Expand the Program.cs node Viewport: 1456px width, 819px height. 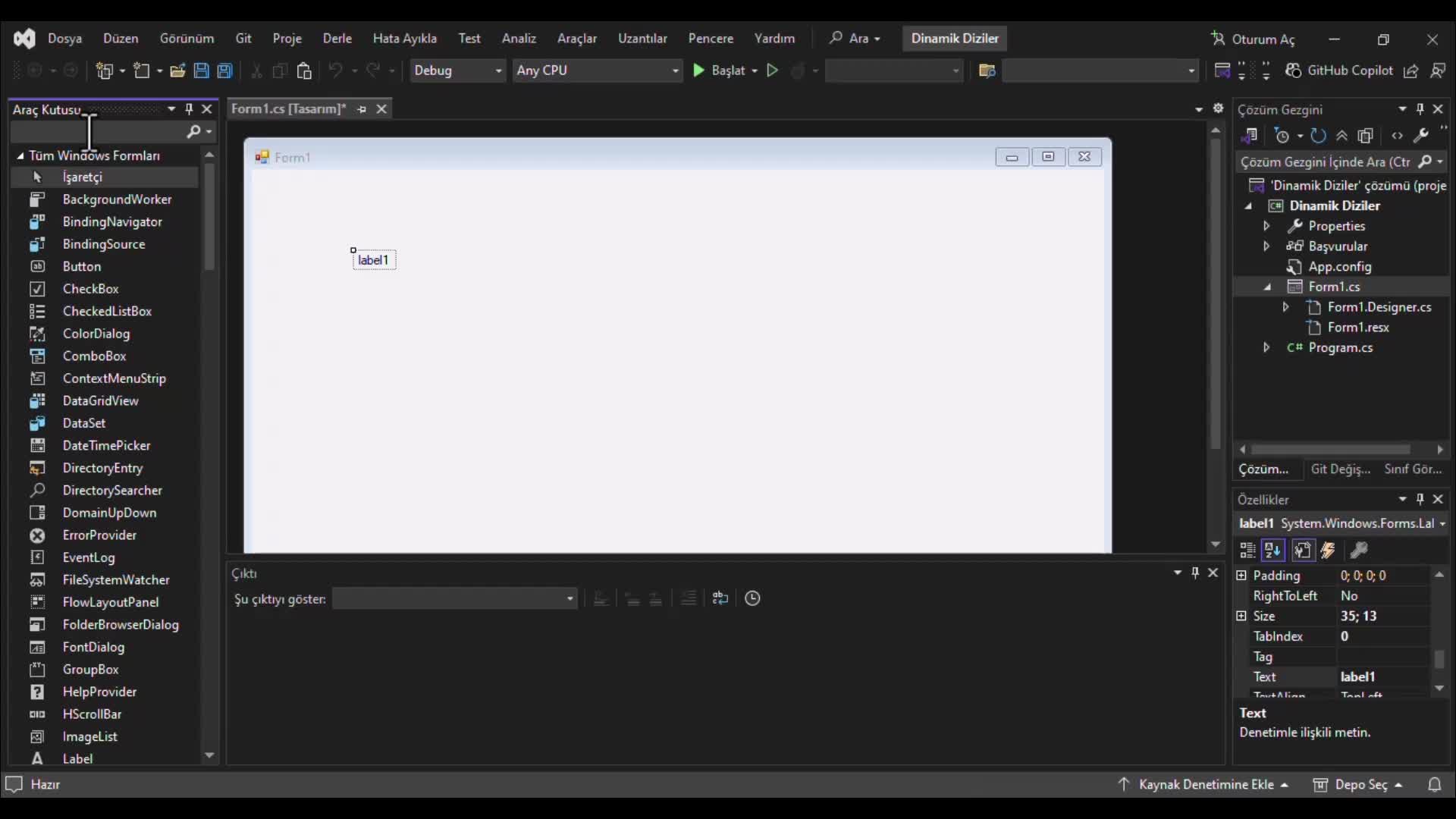(1266, 348)
